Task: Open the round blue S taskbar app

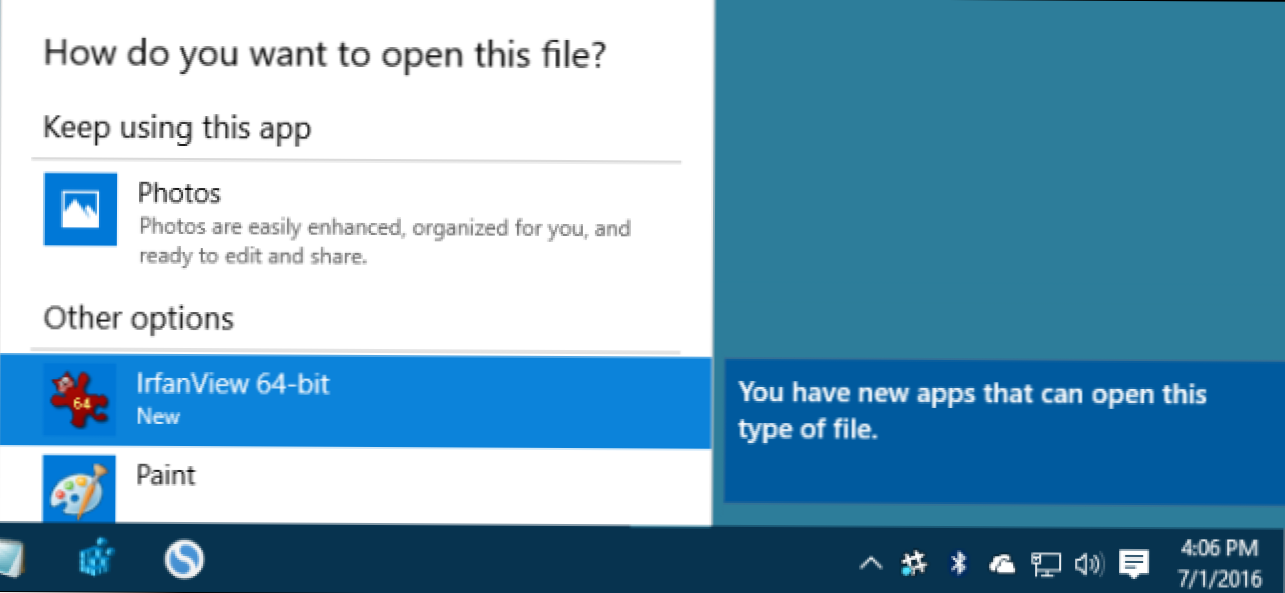Action: click(x=184, y=560)
